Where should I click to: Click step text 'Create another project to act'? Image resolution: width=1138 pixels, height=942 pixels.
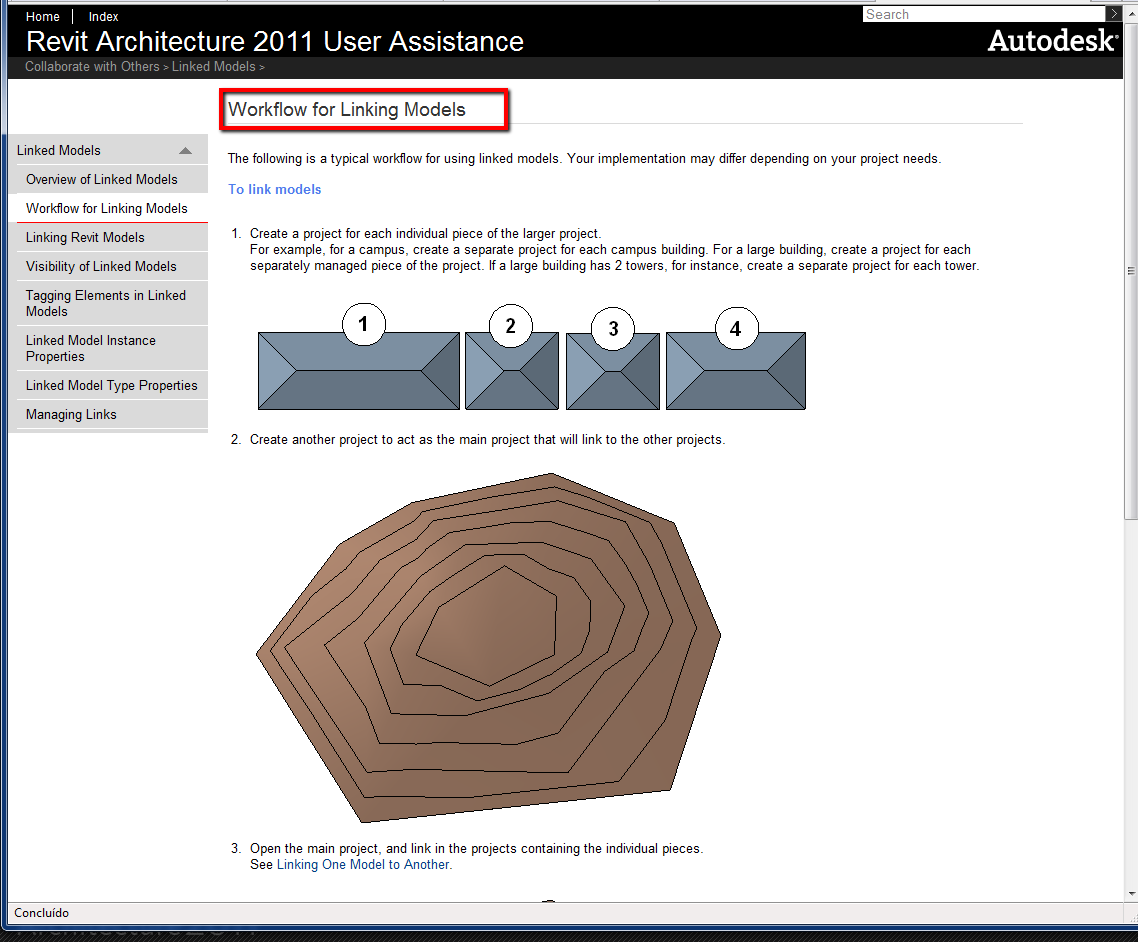487,440
